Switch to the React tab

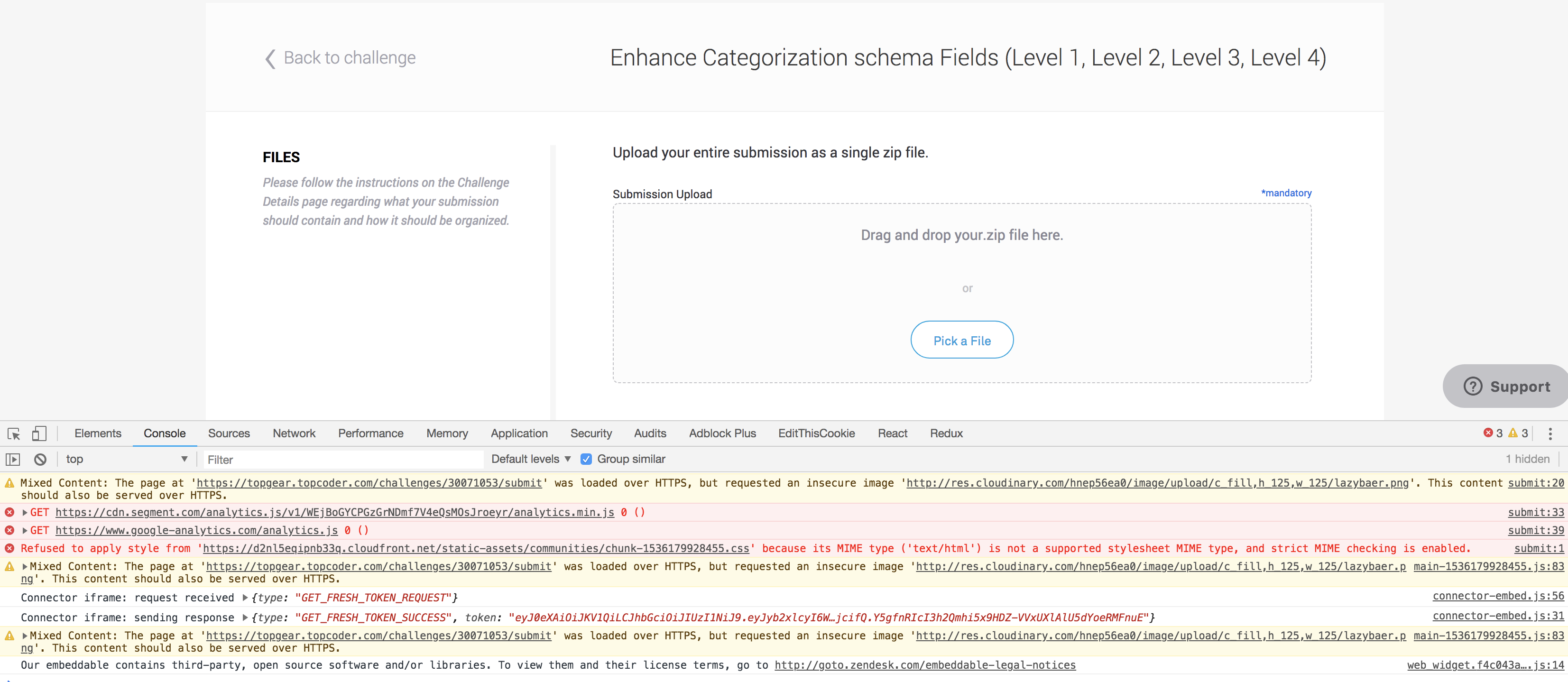(892, 433)
